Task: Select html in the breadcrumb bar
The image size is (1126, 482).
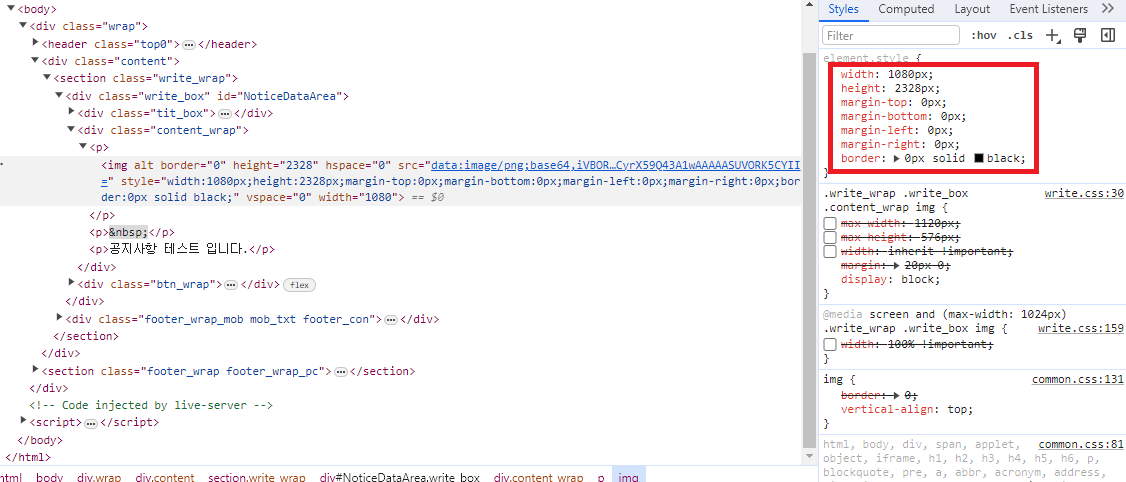Action: point(10,477)
